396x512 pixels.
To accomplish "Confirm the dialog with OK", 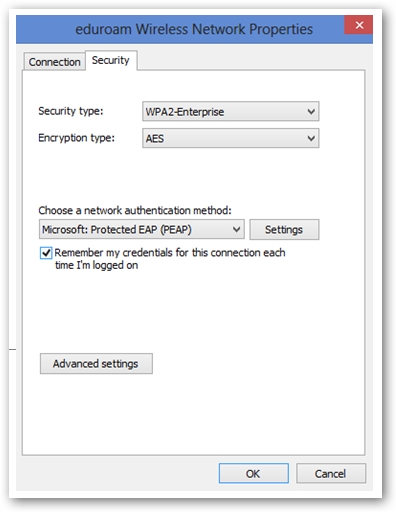I will point(253,473).
